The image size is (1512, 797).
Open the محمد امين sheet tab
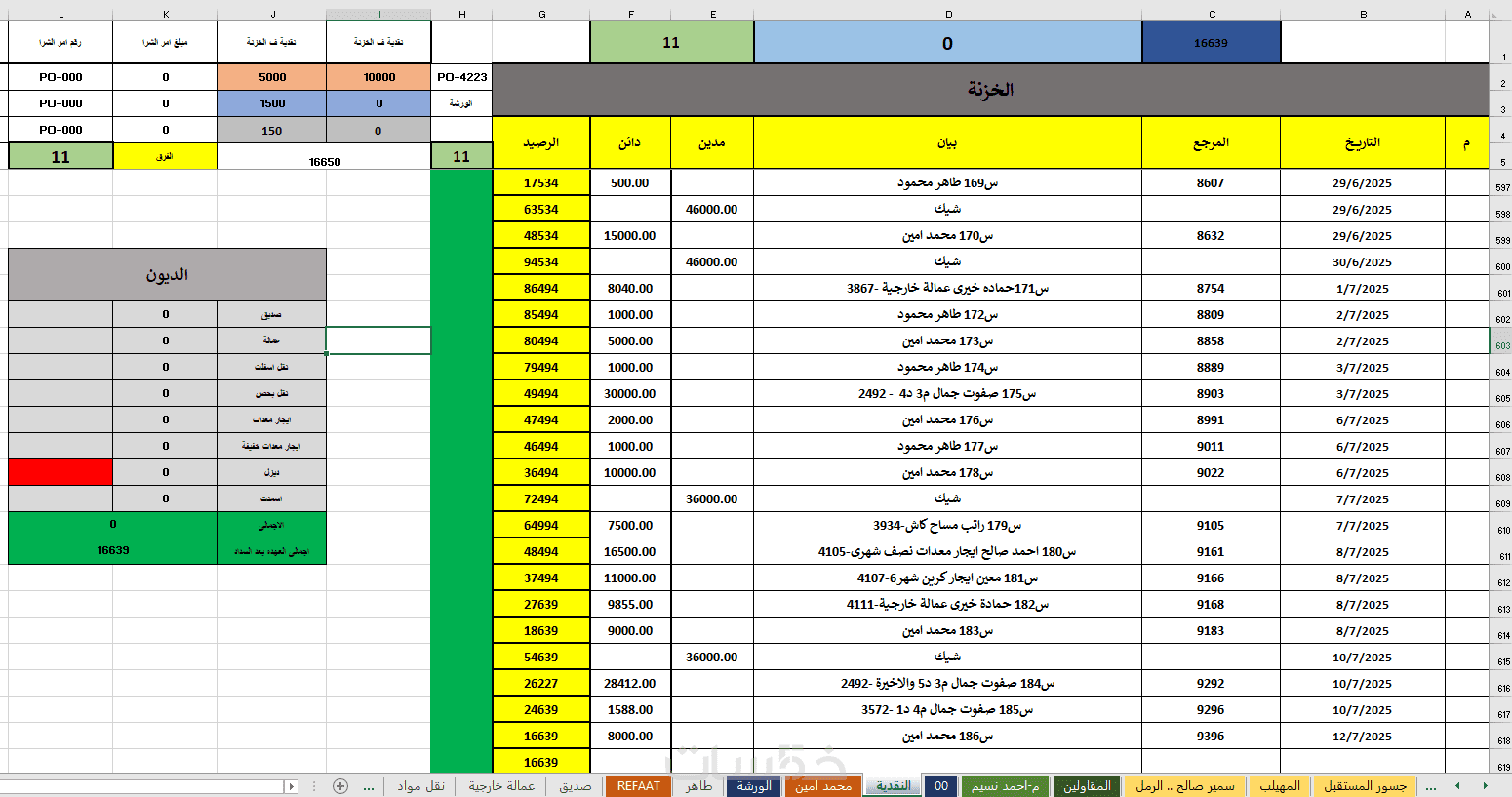(x=823, y=786)
